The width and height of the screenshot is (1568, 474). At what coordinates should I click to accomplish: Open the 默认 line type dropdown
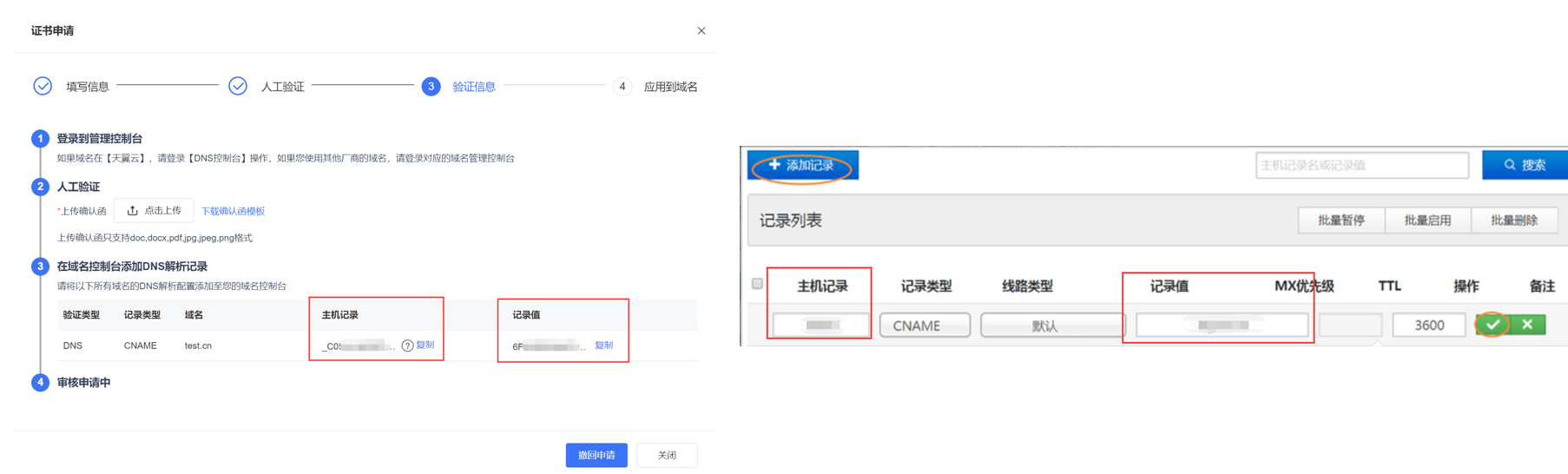pyautogui.click(x=1052, y=326)
